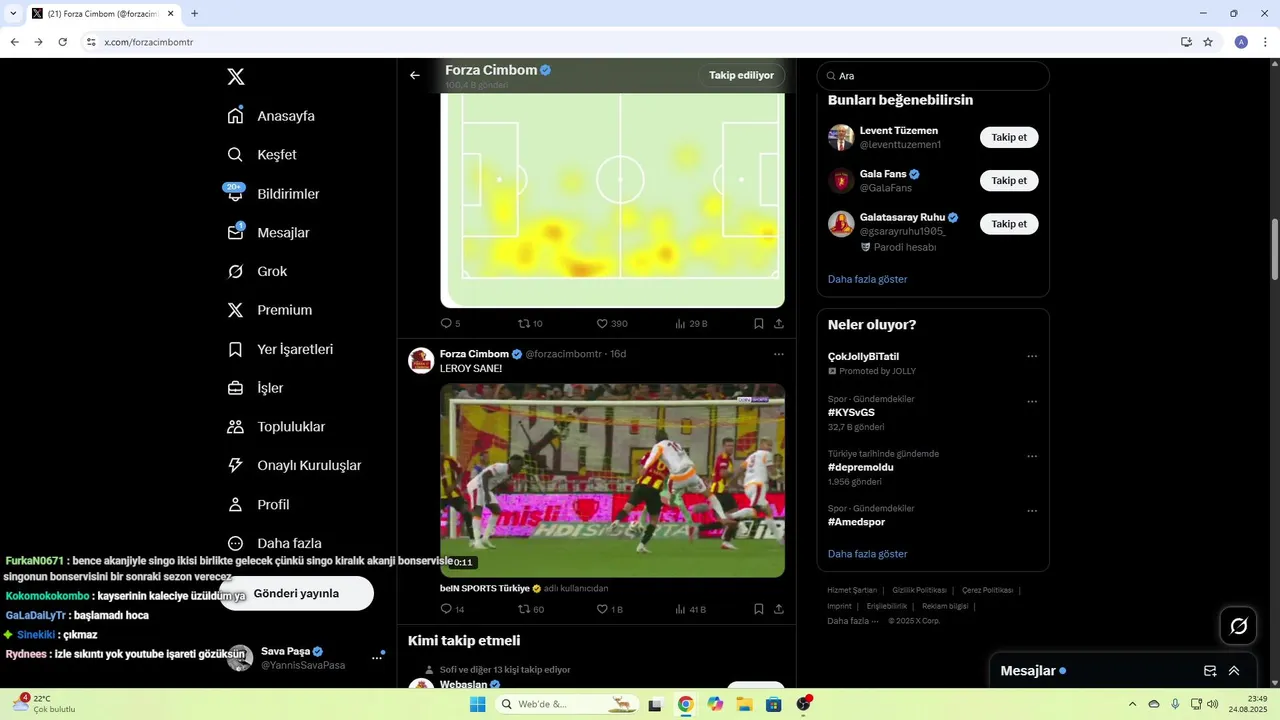Open Chrome from taskbar
This screenshot has height=720, width=1280.
[685, 704]
